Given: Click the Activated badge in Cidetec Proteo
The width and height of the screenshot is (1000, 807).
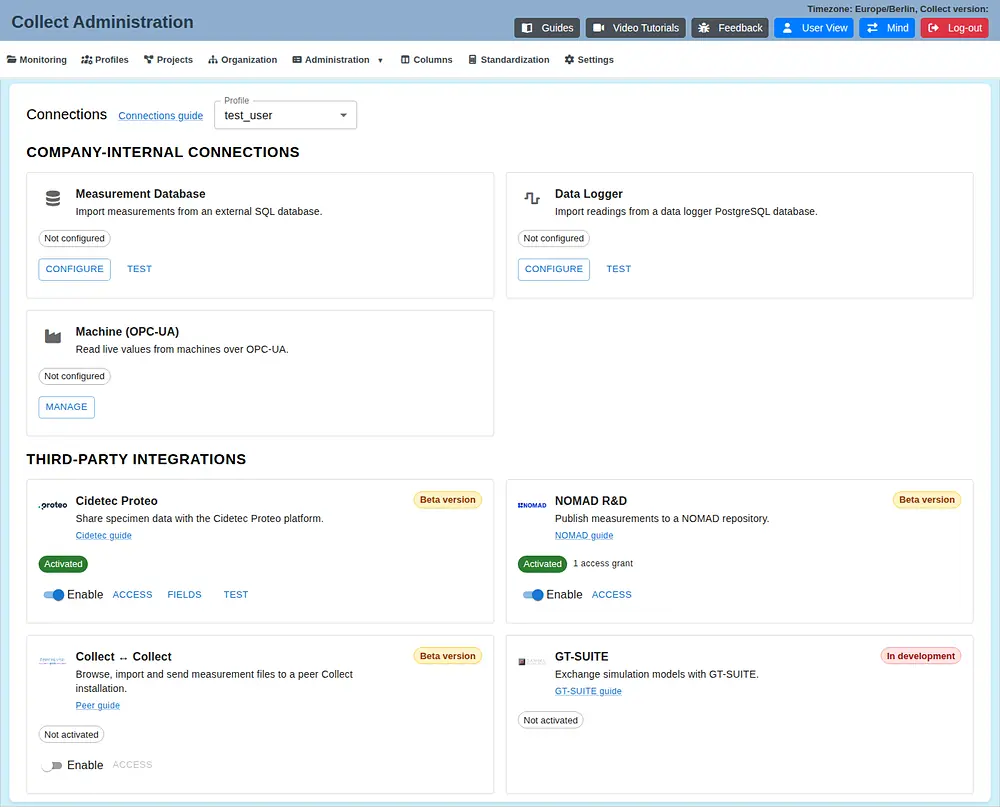Looking at the screenshot, I should (x=63, y=564).
